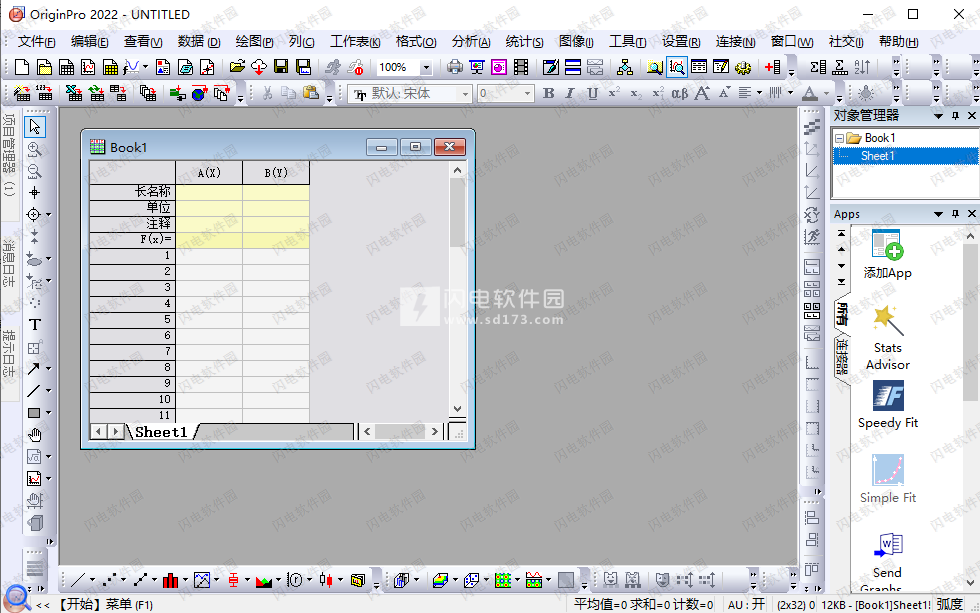The height and width of the screenshot is (613, 980).
Task: Click the Line plot icon
Action: [78, 581]
